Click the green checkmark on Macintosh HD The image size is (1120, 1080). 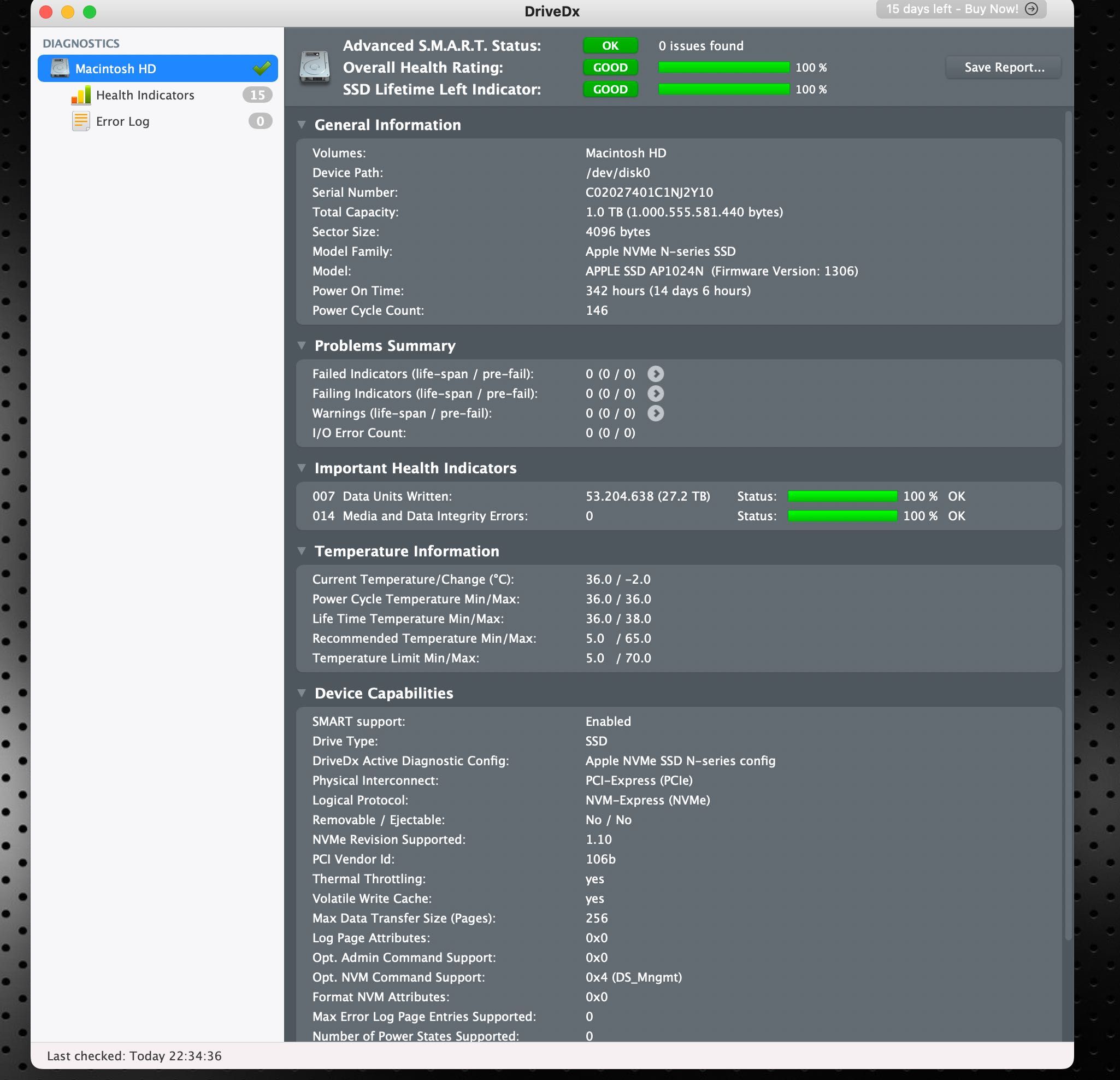(x=262, y=68)
